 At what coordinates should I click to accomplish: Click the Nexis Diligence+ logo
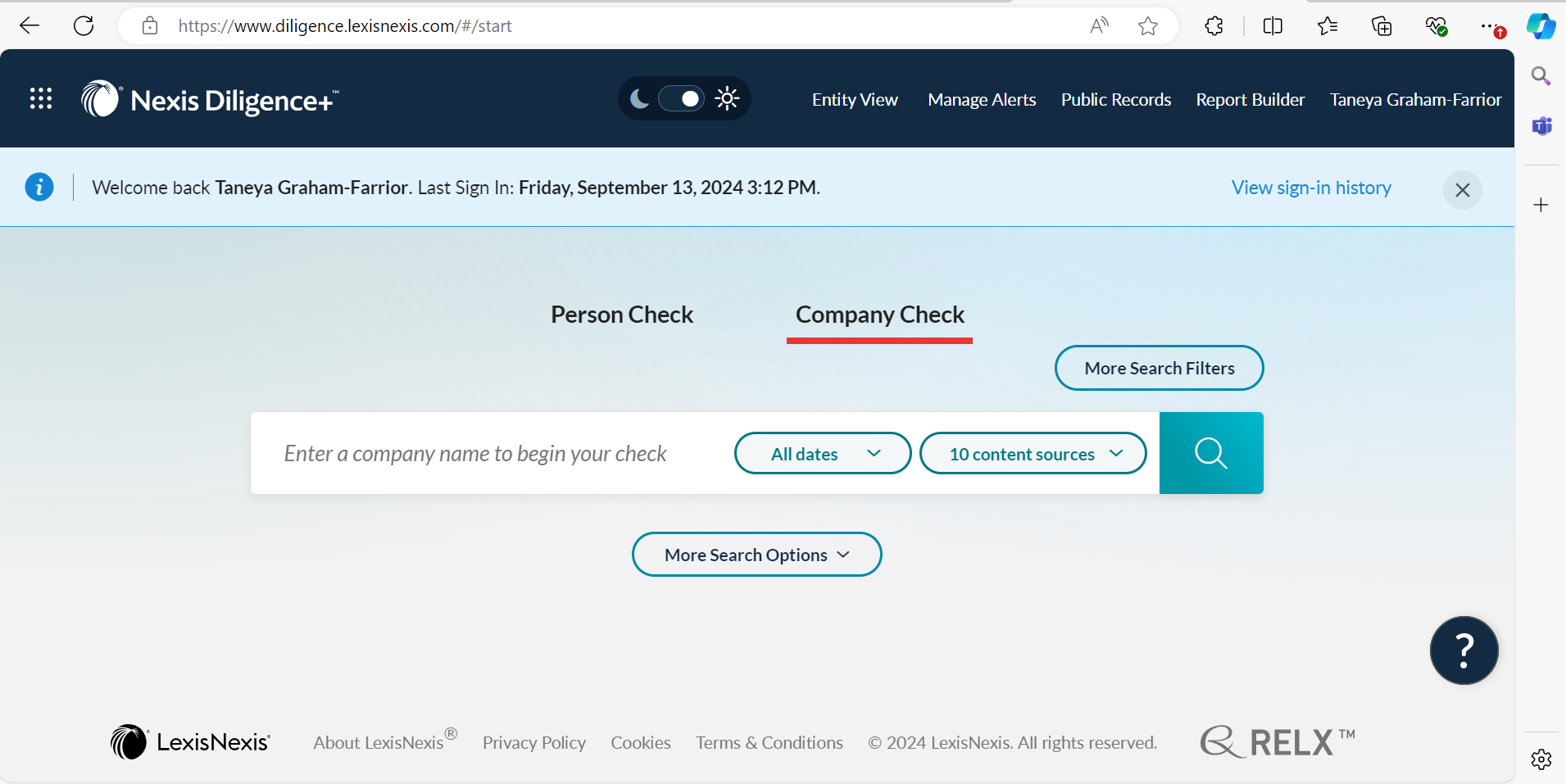click(210, 99)
